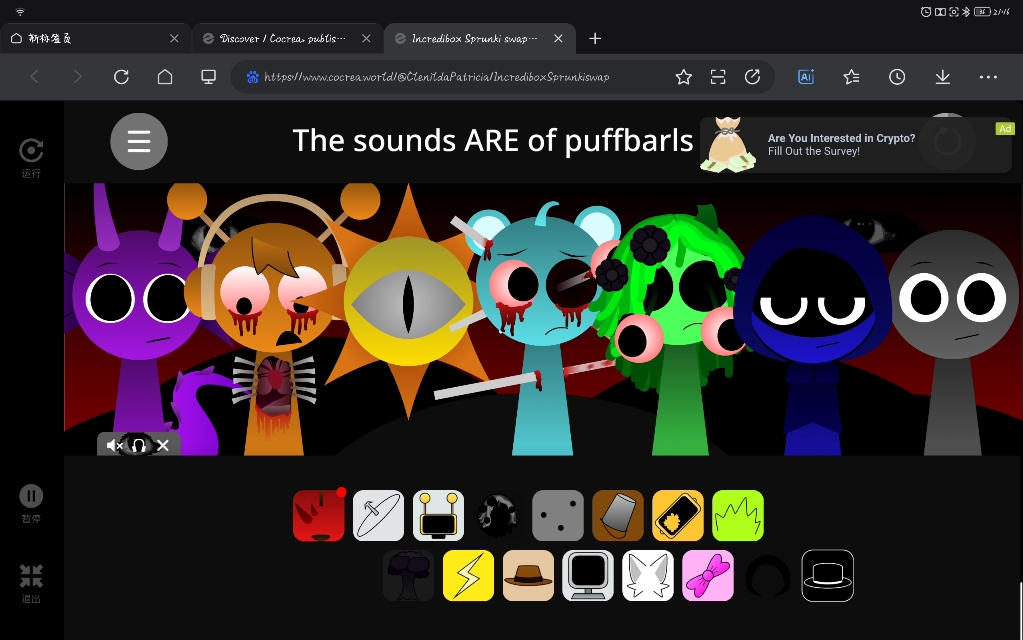Viewport: 1023px width, 640px height.
Task: Focus the cocrea.world address bar
Action: 436,77
